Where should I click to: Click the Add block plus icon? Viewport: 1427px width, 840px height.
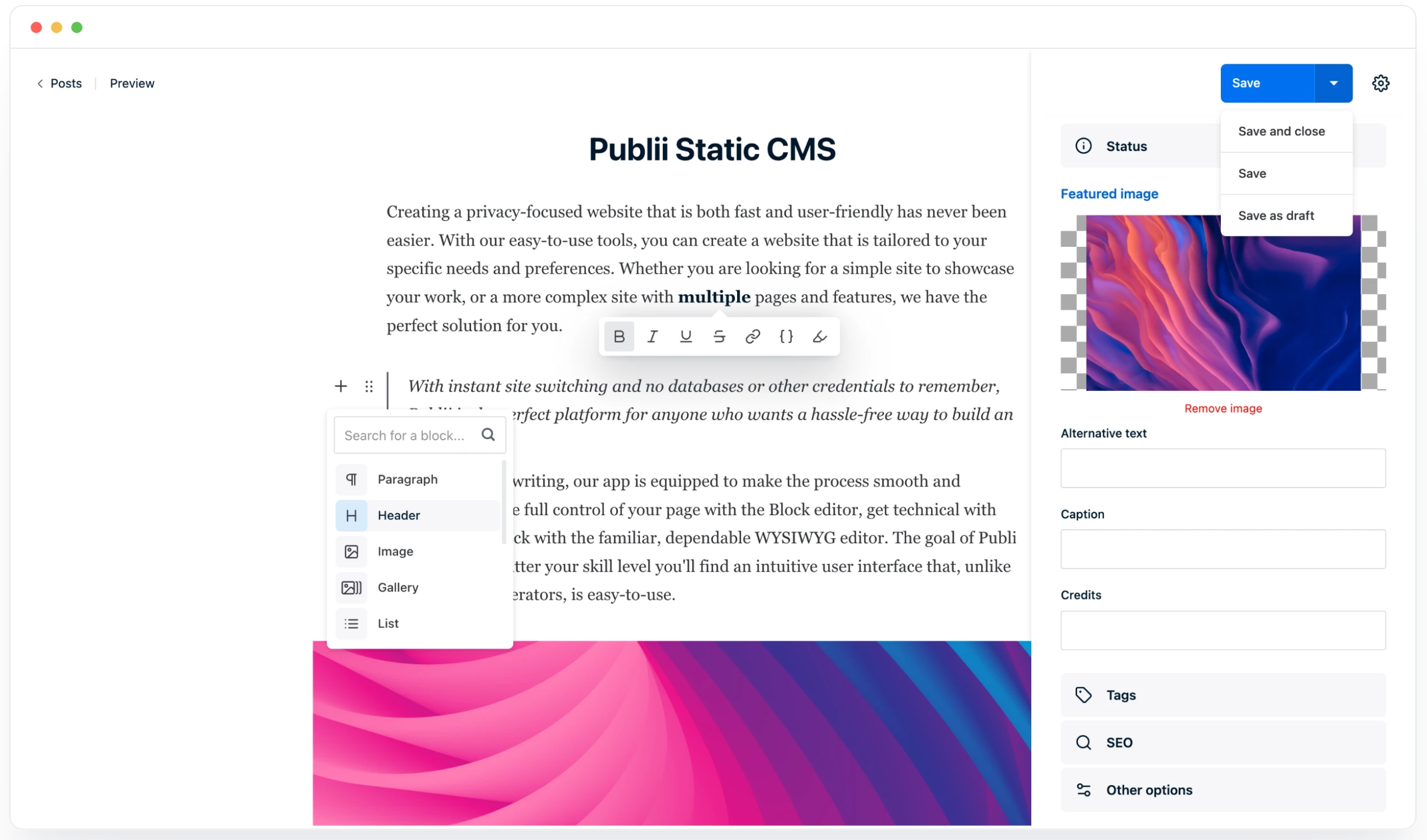tap(340, 385)
